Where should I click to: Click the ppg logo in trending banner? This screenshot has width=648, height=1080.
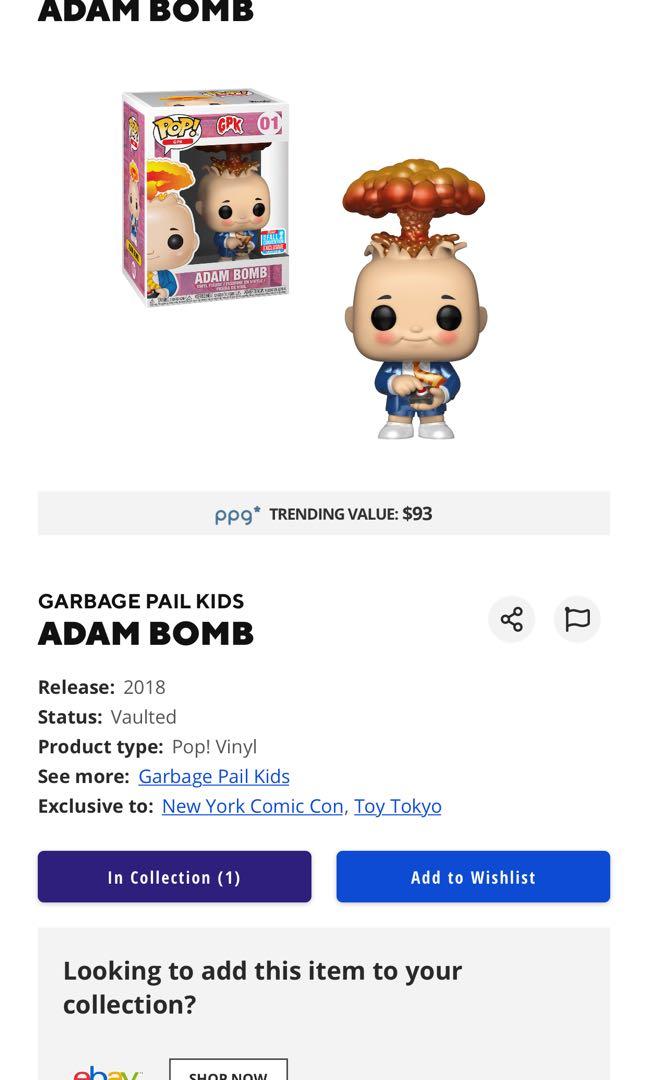click(x=237, y=515)
